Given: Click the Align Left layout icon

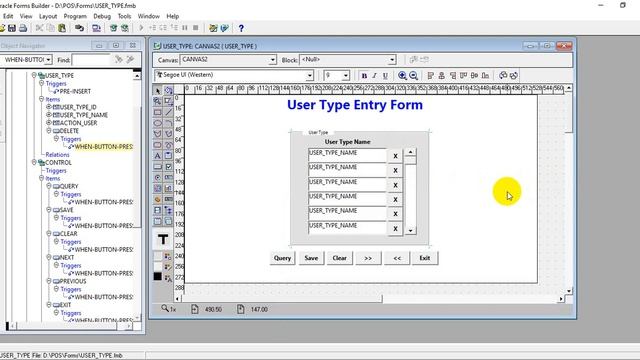Looking at the screenshot, I should (431, 76).
